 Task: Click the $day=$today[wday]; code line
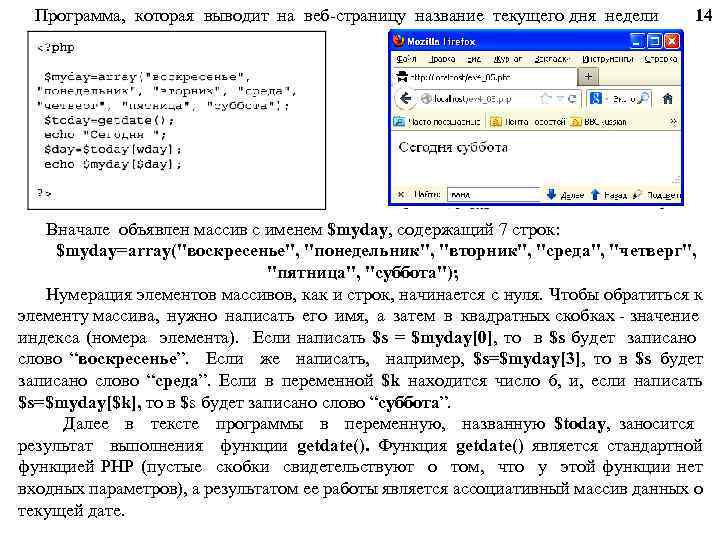pos(113,149)
